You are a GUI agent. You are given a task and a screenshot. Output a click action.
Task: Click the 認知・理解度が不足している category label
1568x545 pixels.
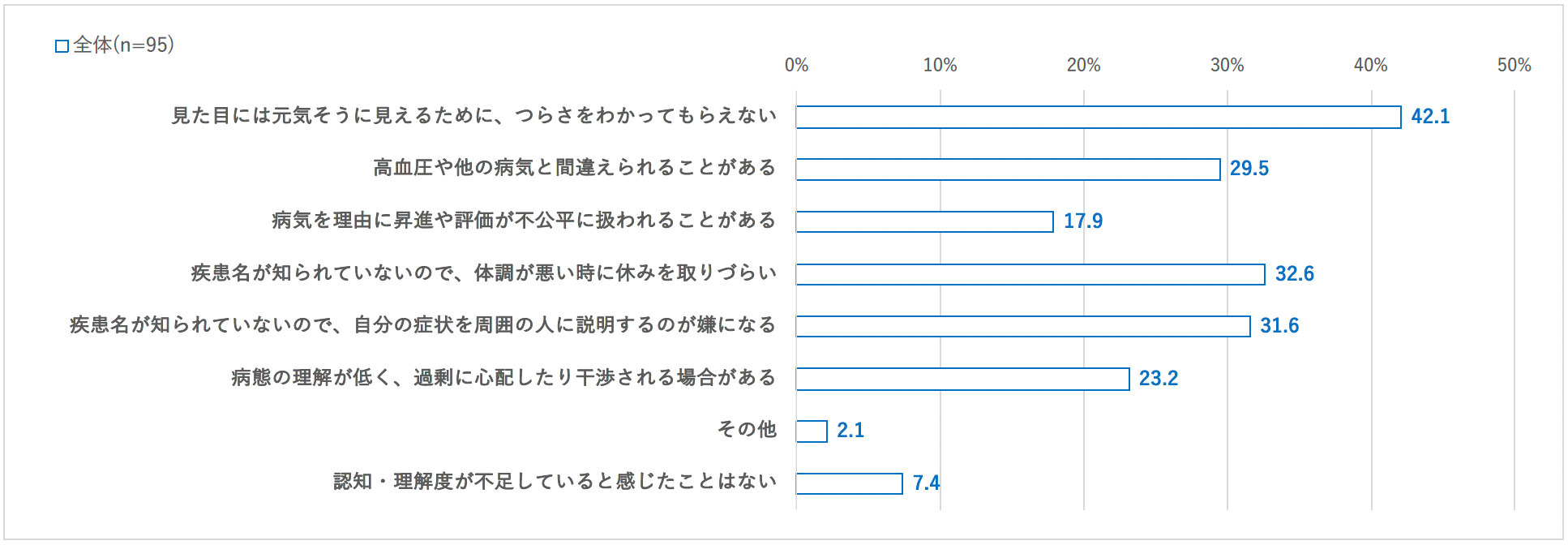pos(555,482)
